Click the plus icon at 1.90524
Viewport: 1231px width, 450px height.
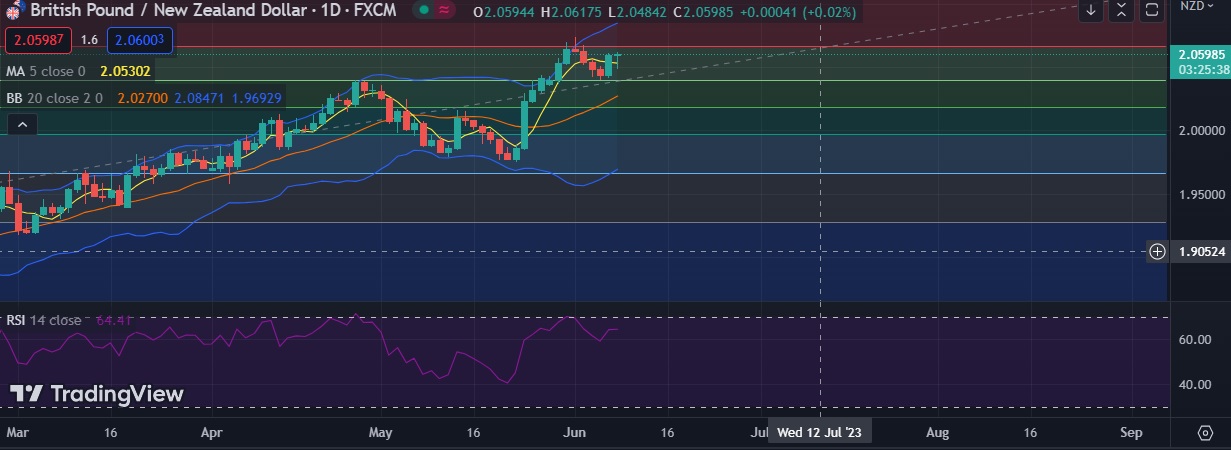coord(1157,251)
